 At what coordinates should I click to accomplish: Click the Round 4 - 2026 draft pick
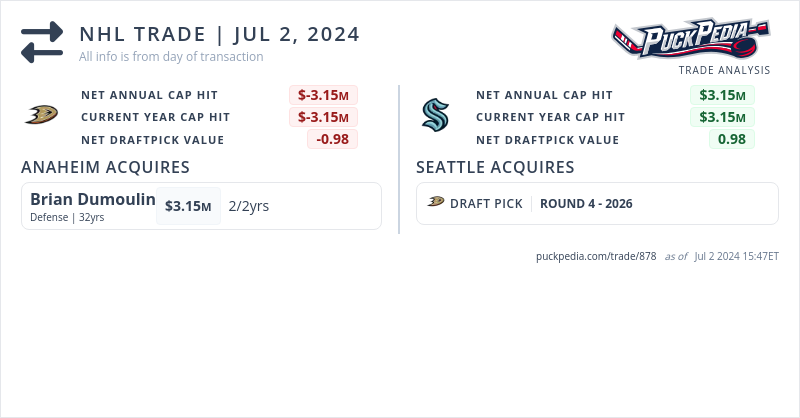tap(586, 204)
